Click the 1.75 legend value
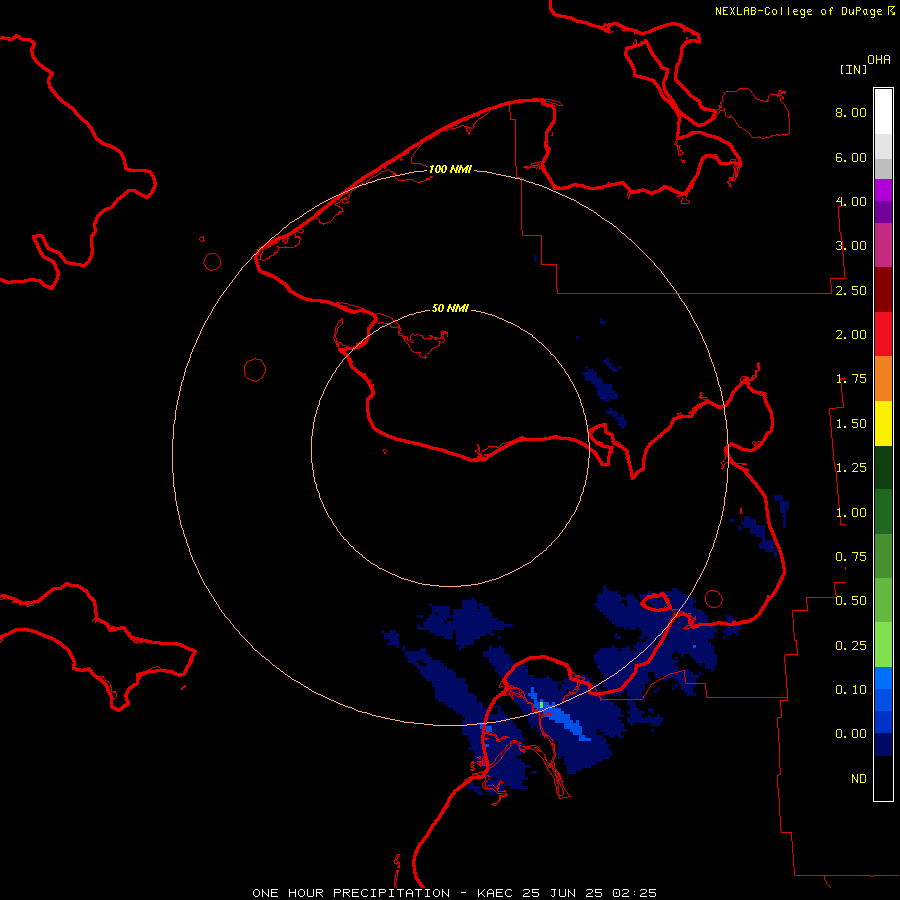 [851, 379]
